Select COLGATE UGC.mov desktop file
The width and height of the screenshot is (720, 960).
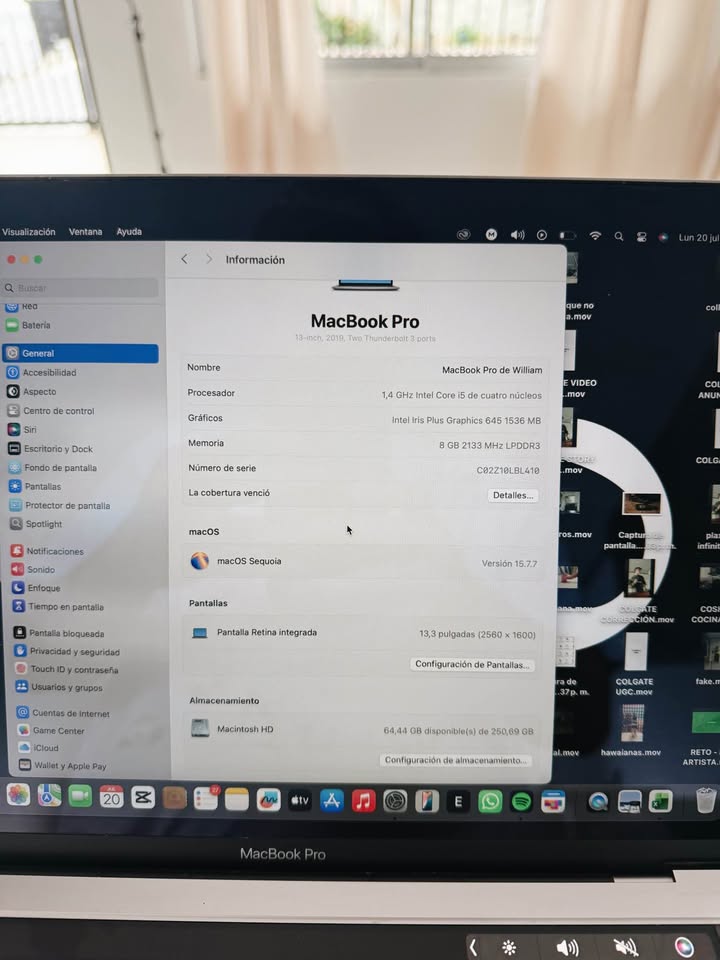click(x=634, y=664)
